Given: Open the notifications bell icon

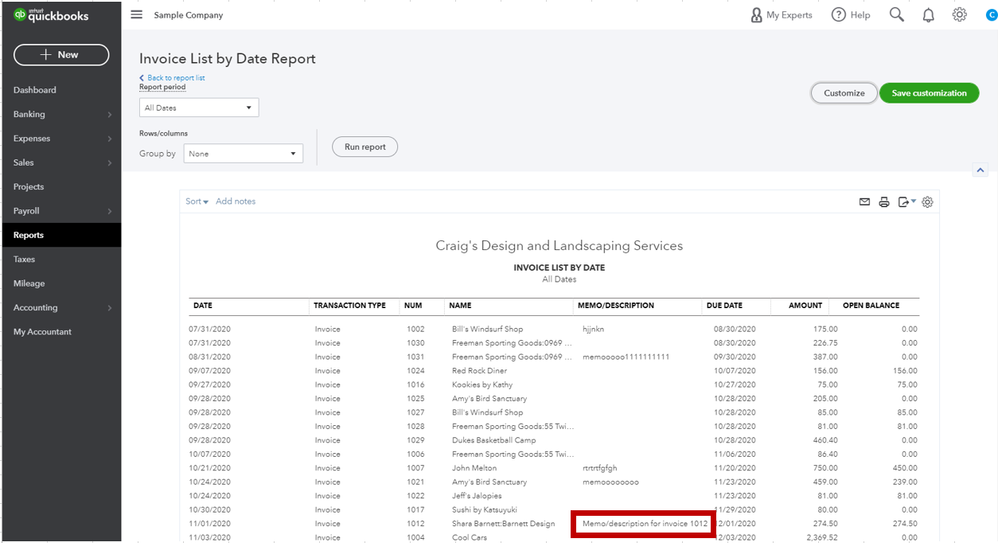Looking at the screenshot, I should [928, 15].
